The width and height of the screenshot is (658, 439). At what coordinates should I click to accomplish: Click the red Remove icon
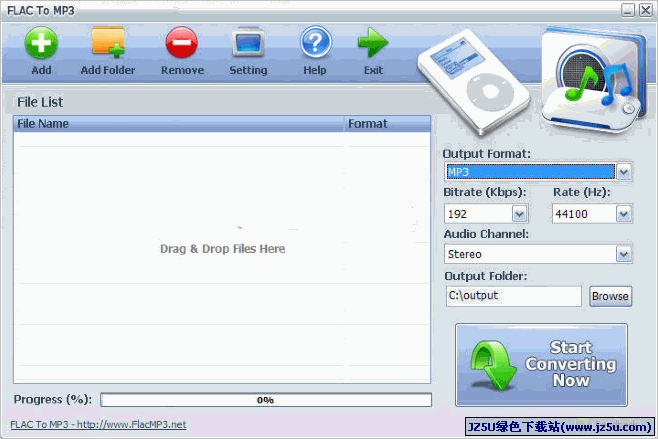click(x=182, y=42)
